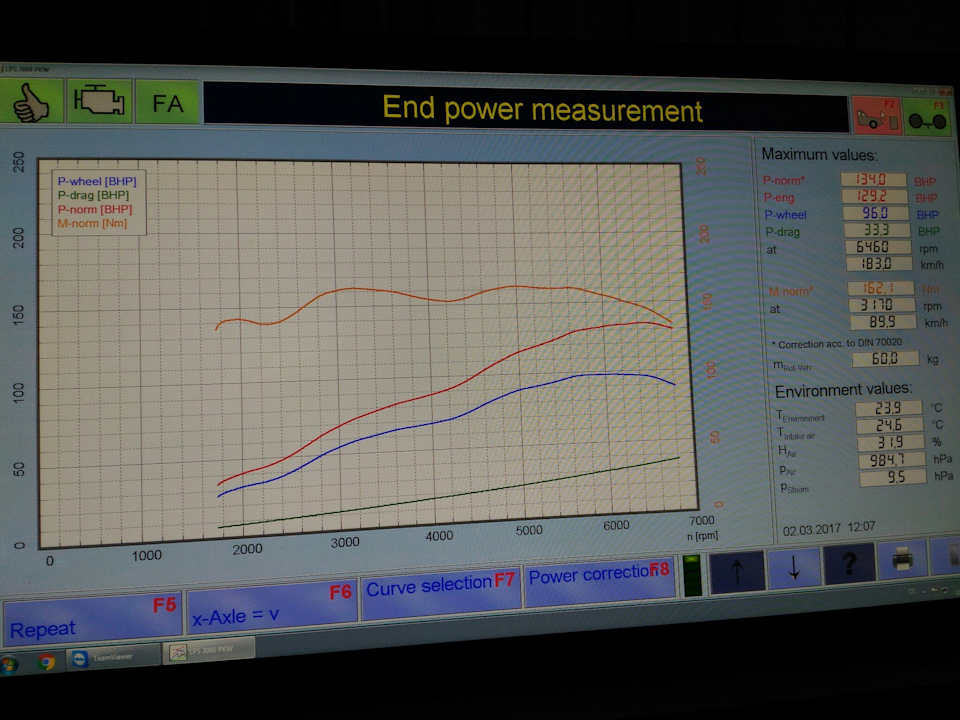This screenshot has width=960, height=720.
Task: Switch to LPS 3000 PKW taskbar item
Action: point(208,650)
